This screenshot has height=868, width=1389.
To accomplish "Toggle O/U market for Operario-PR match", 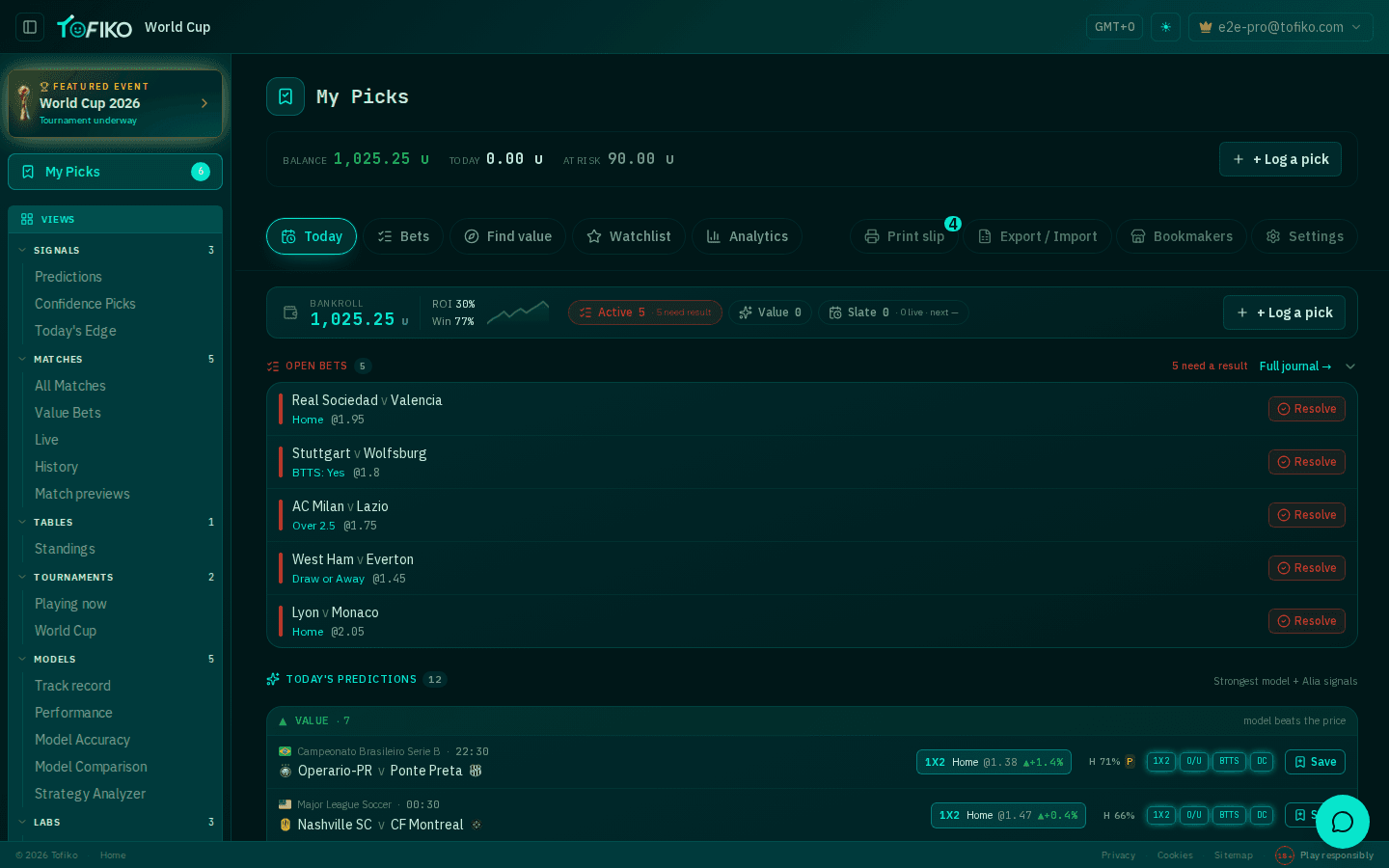I will [1194, 762].
